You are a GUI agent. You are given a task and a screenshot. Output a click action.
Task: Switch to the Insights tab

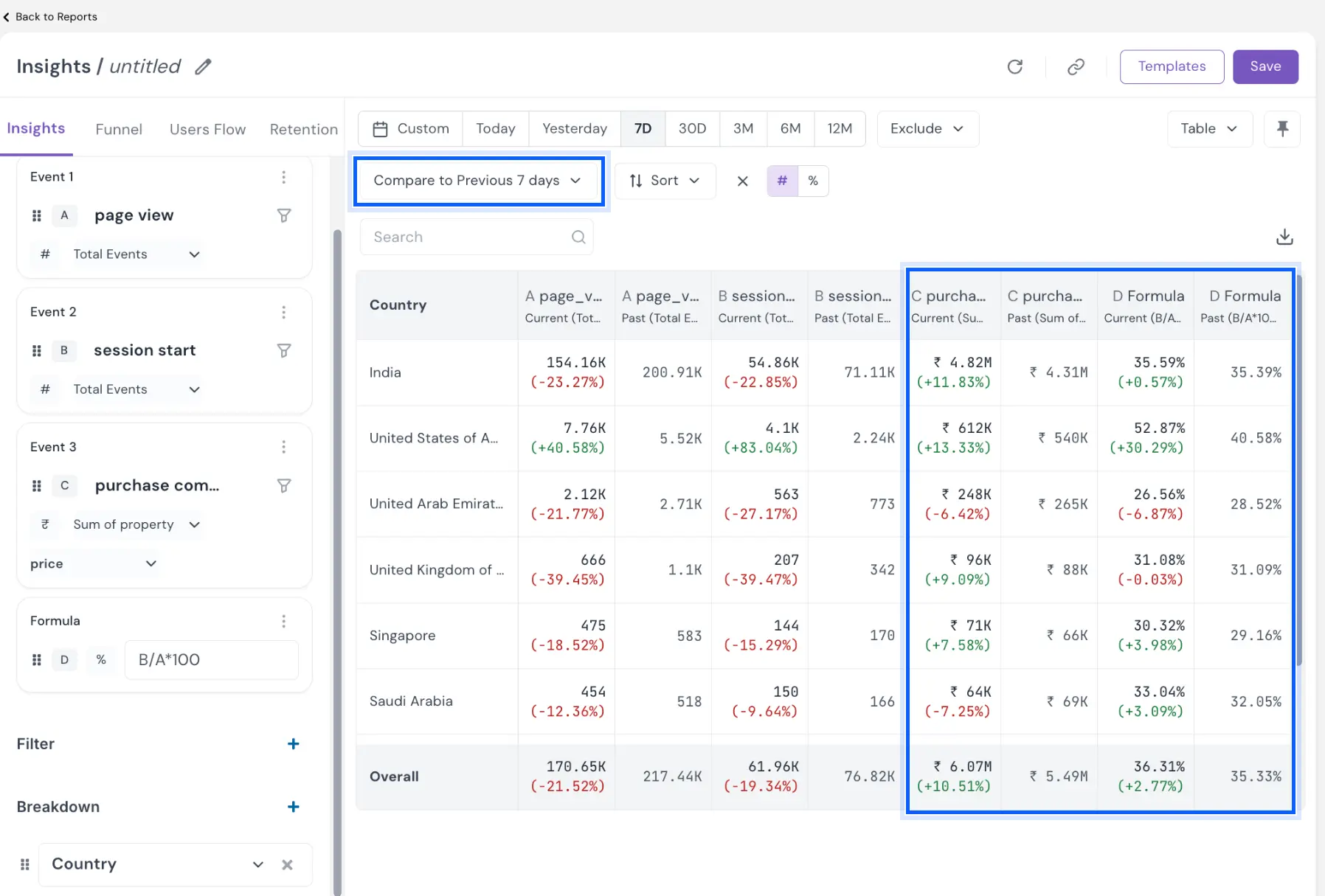pos(36,128)
